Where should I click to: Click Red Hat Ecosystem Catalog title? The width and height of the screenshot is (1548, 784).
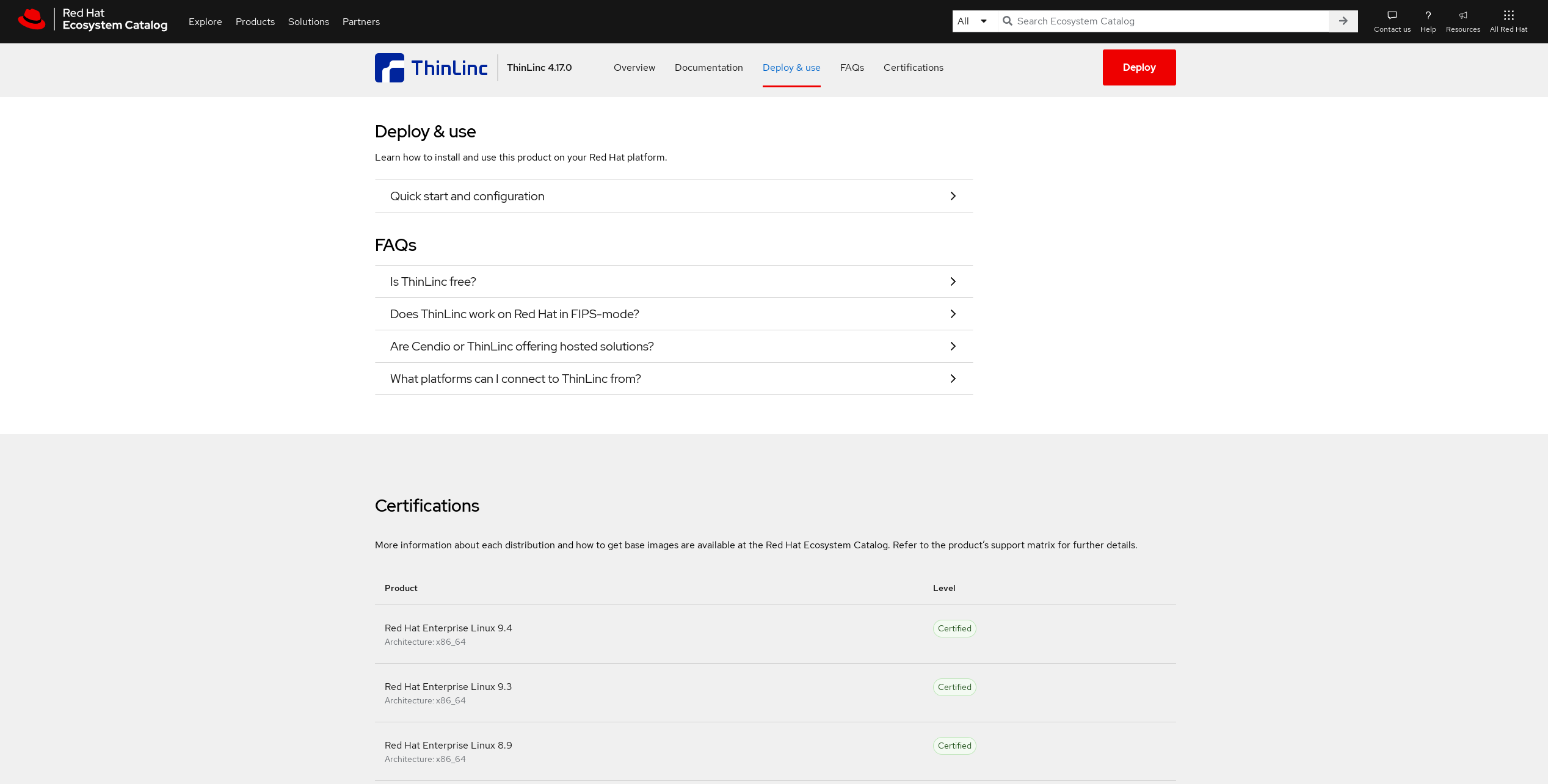click(115, 19)
